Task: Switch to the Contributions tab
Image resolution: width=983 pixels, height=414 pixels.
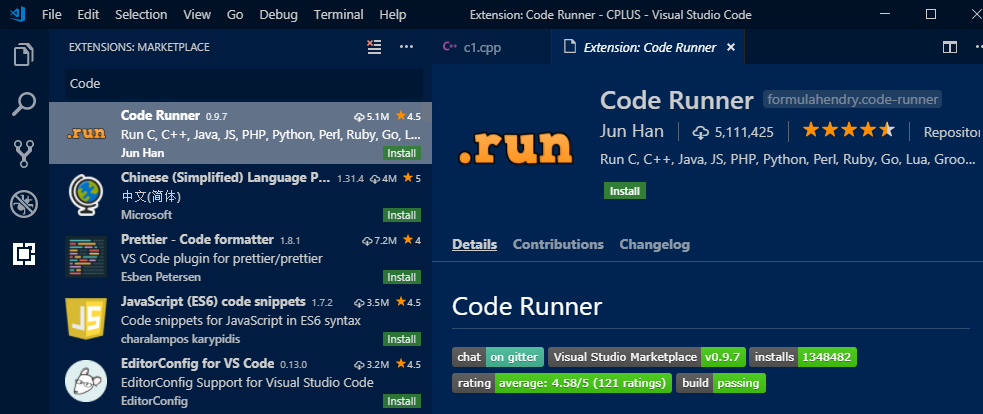Action: point(558,245)
